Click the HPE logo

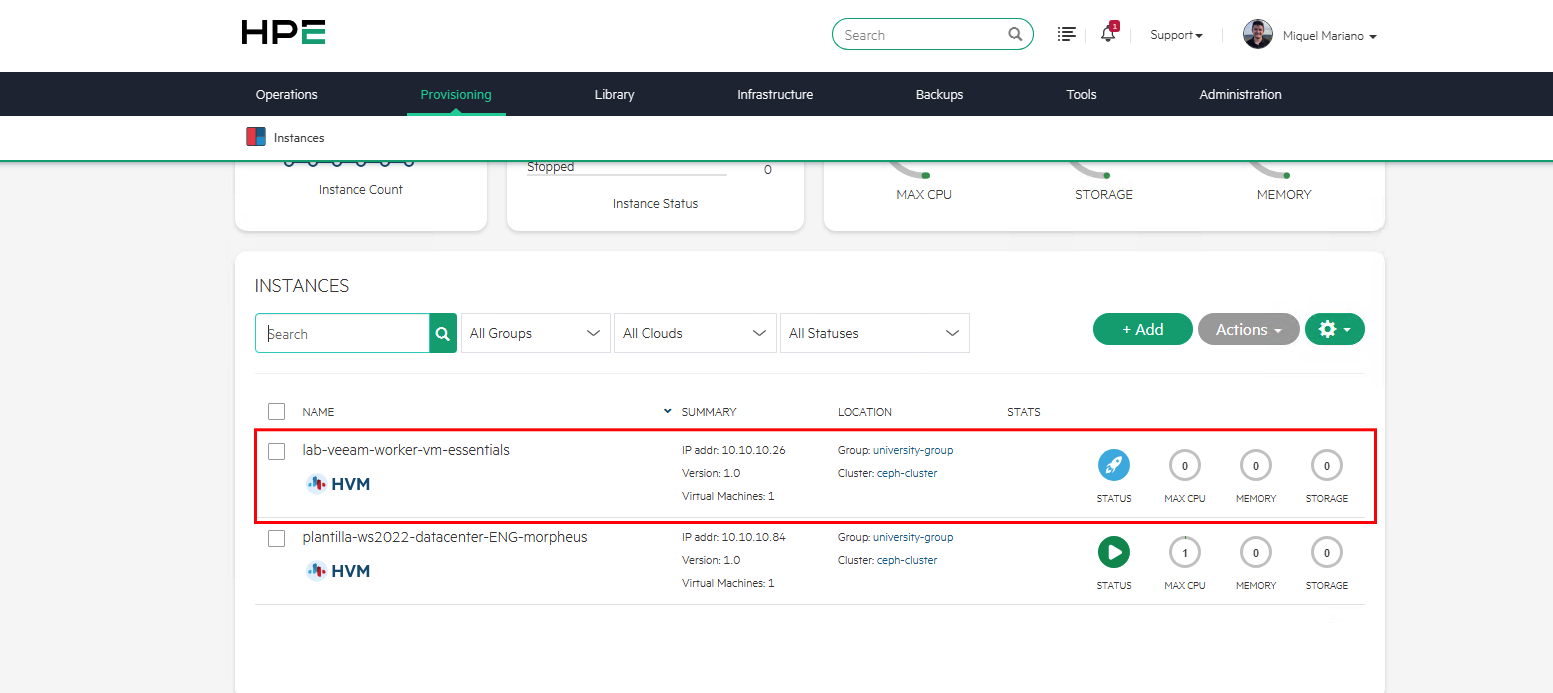[283, 32]
